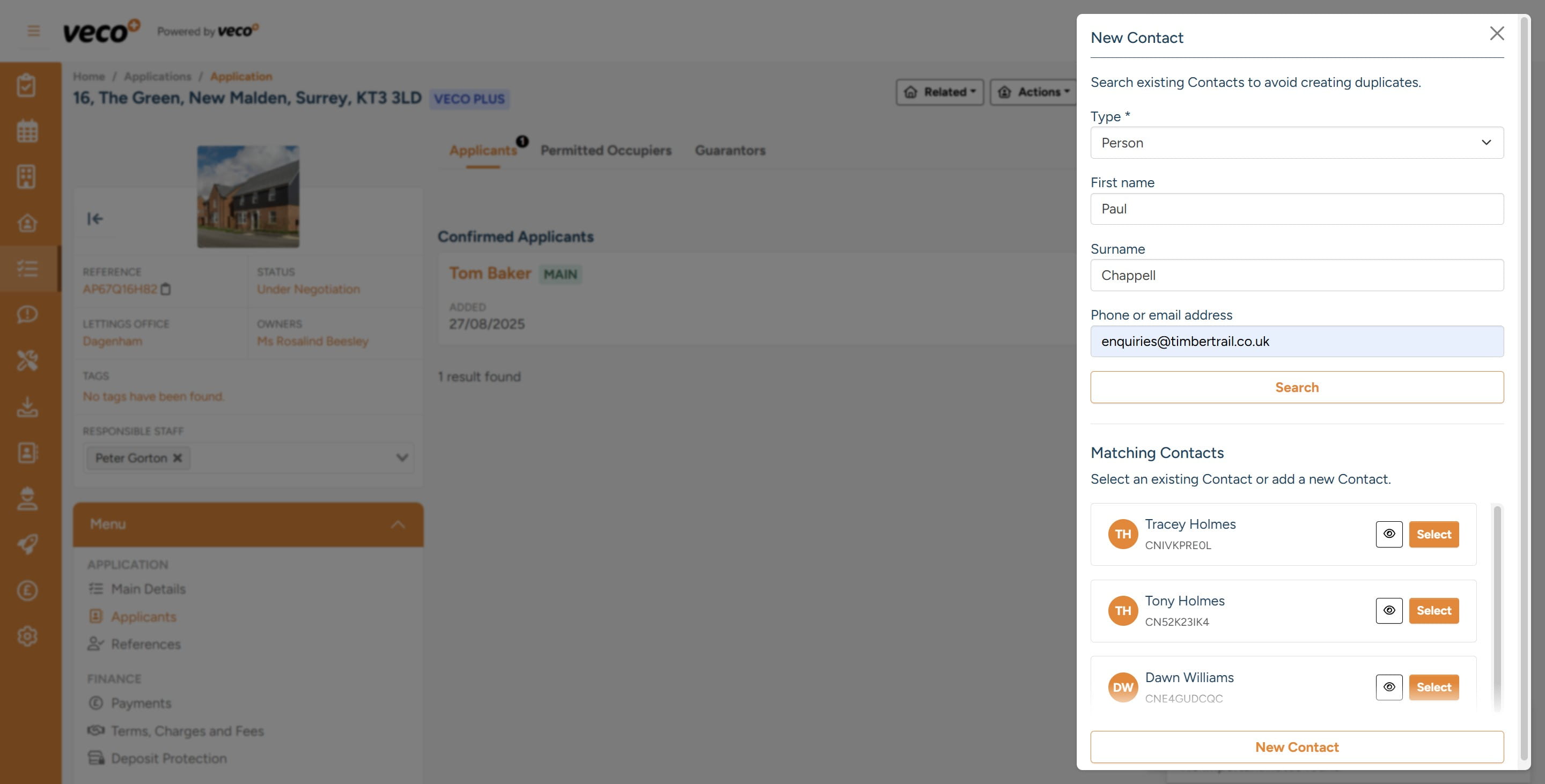Open the Tasks clipboard icon in sidebar
Image resolution: width=1545 pixels, height=784 pixels.
coord(27,85)
